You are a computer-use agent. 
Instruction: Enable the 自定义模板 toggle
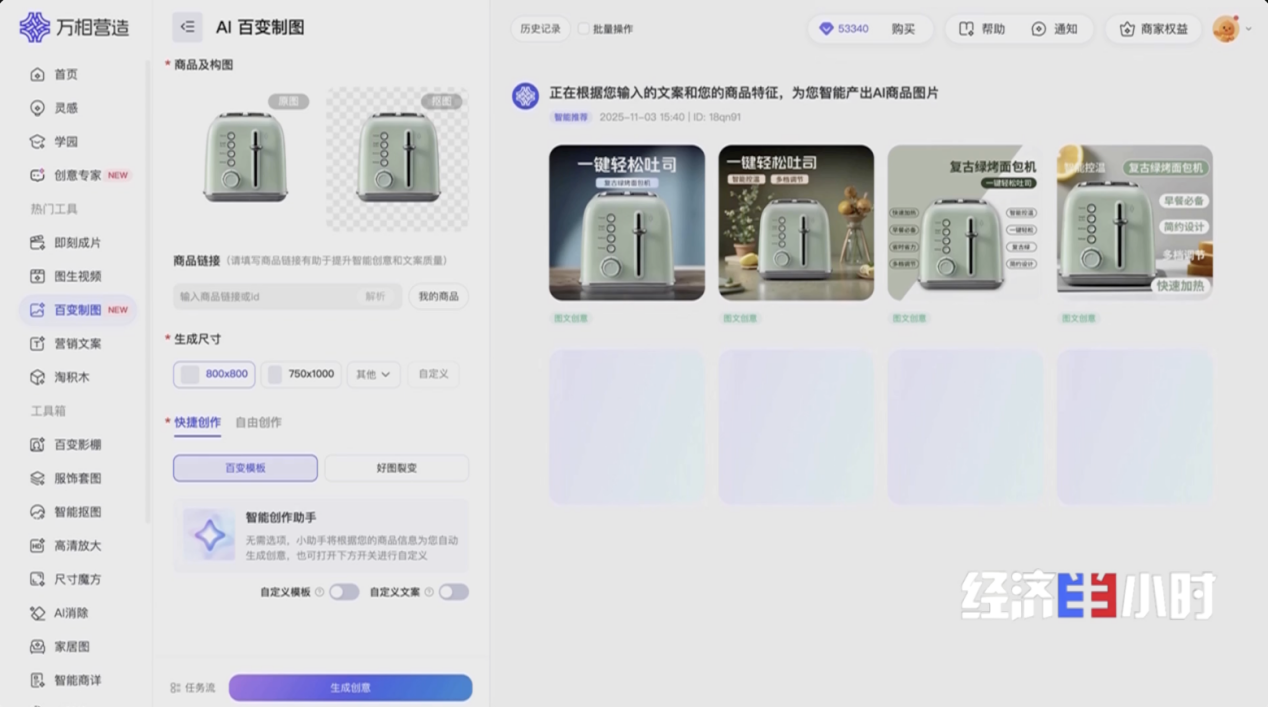click(344, 592)
